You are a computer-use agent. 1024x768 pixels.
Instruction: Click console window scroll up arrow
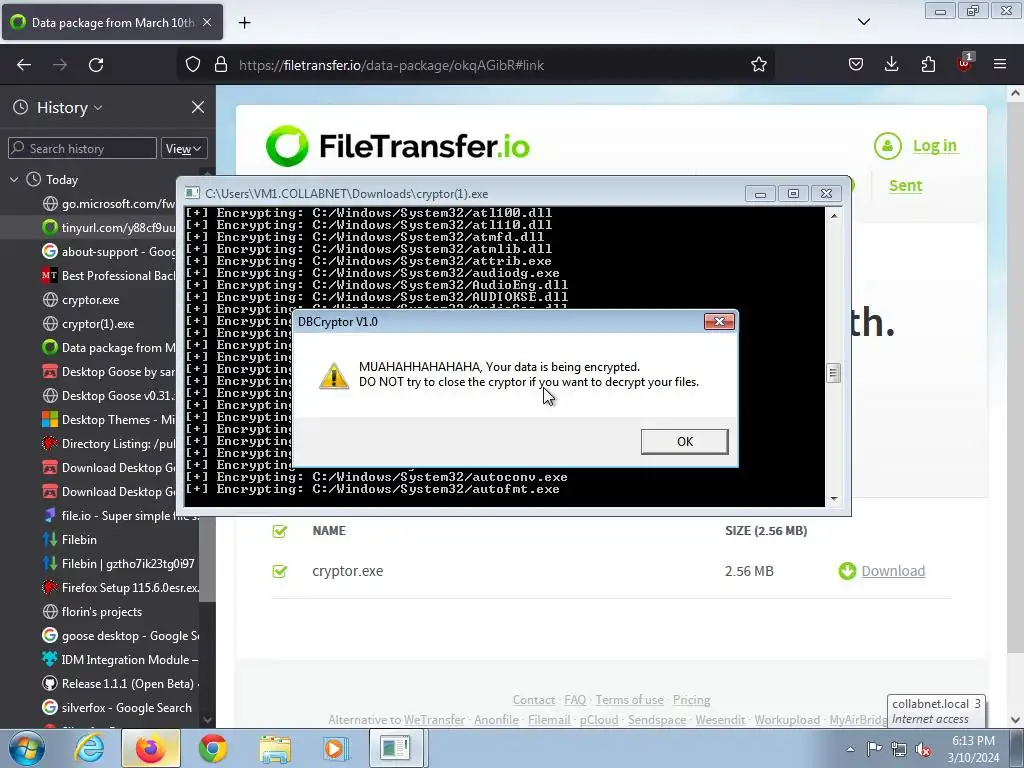(834, 215)
